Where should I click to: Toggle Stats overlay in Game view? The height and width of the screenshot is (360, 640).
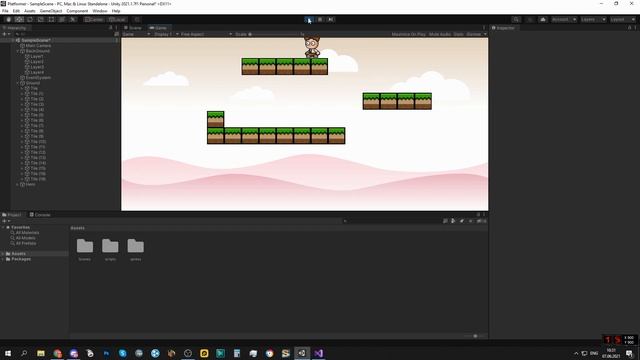[458, 34]
